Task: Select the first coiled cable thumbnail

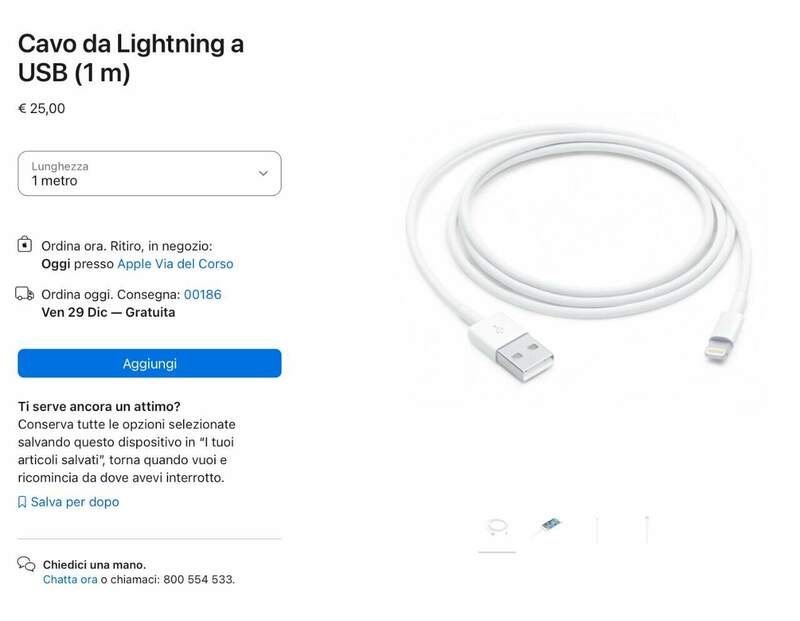Action: (x=496, y=527)
